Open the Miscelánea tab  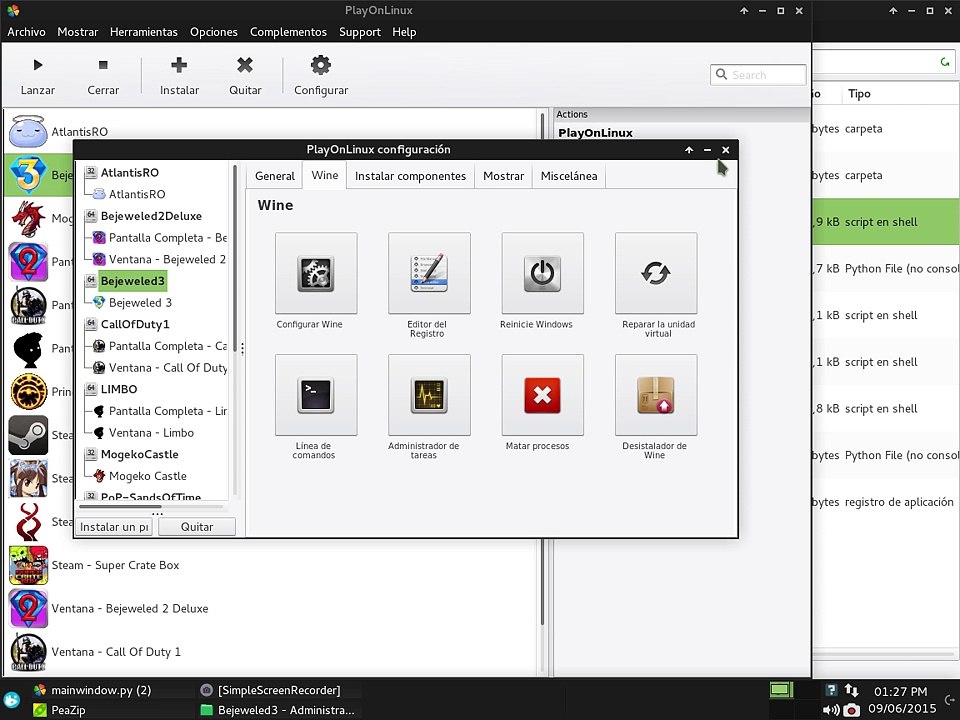point(569,176)
